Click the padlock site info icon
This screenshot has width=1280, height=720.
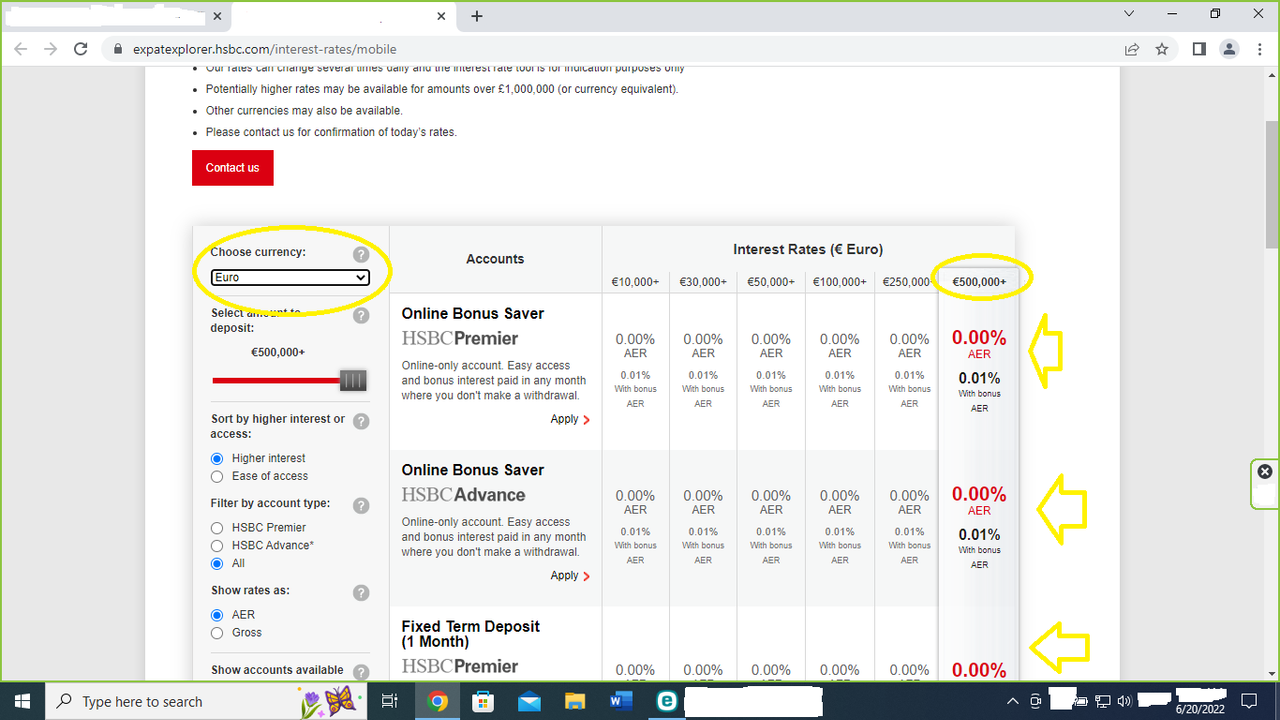[118, 49]
